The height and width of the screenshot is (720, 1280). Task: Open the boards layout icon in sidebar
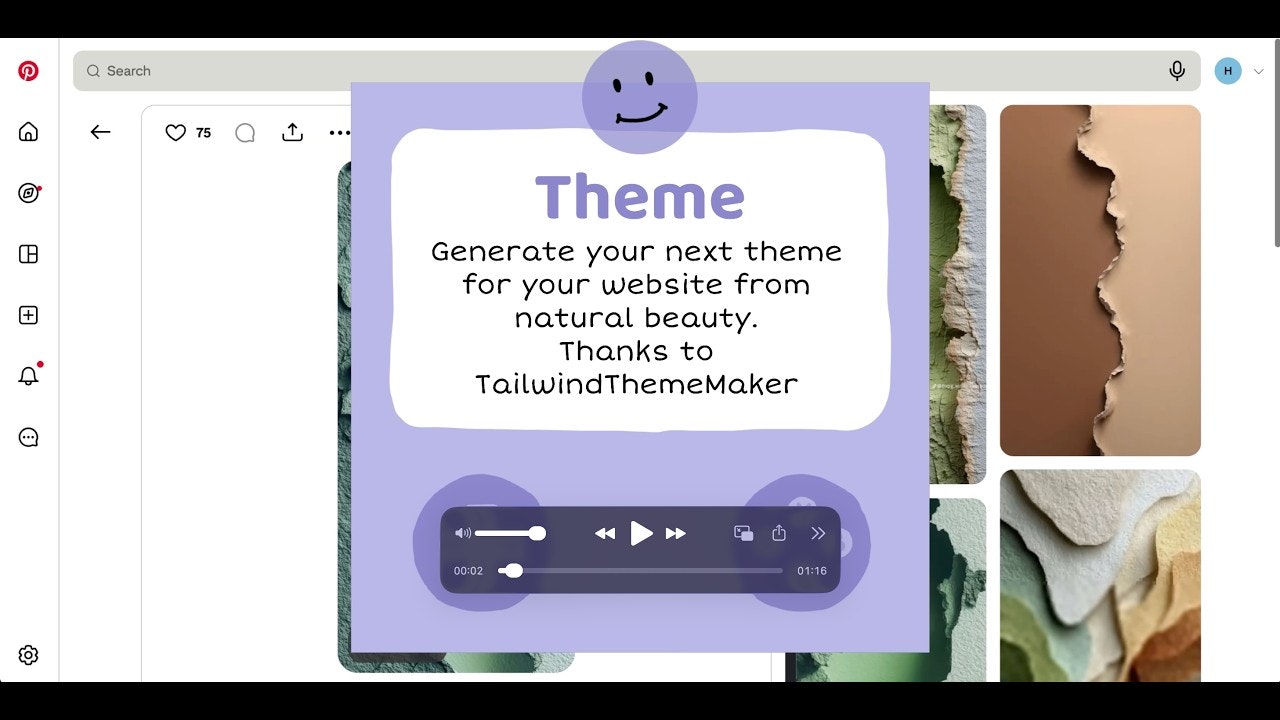click(x=28, y=254)
